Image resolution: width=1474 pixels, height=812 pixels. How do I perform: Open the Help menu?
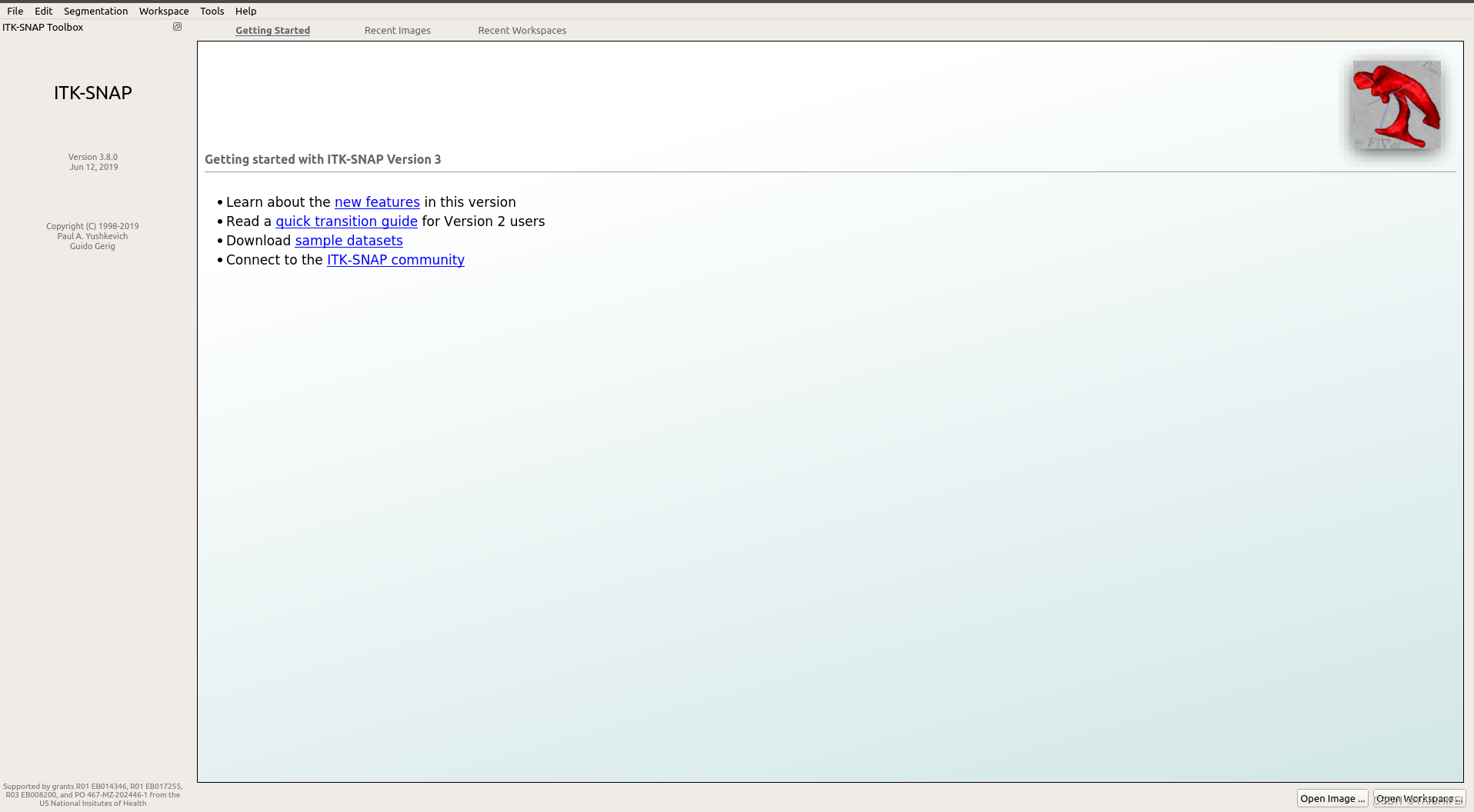(x=245, y=11)
